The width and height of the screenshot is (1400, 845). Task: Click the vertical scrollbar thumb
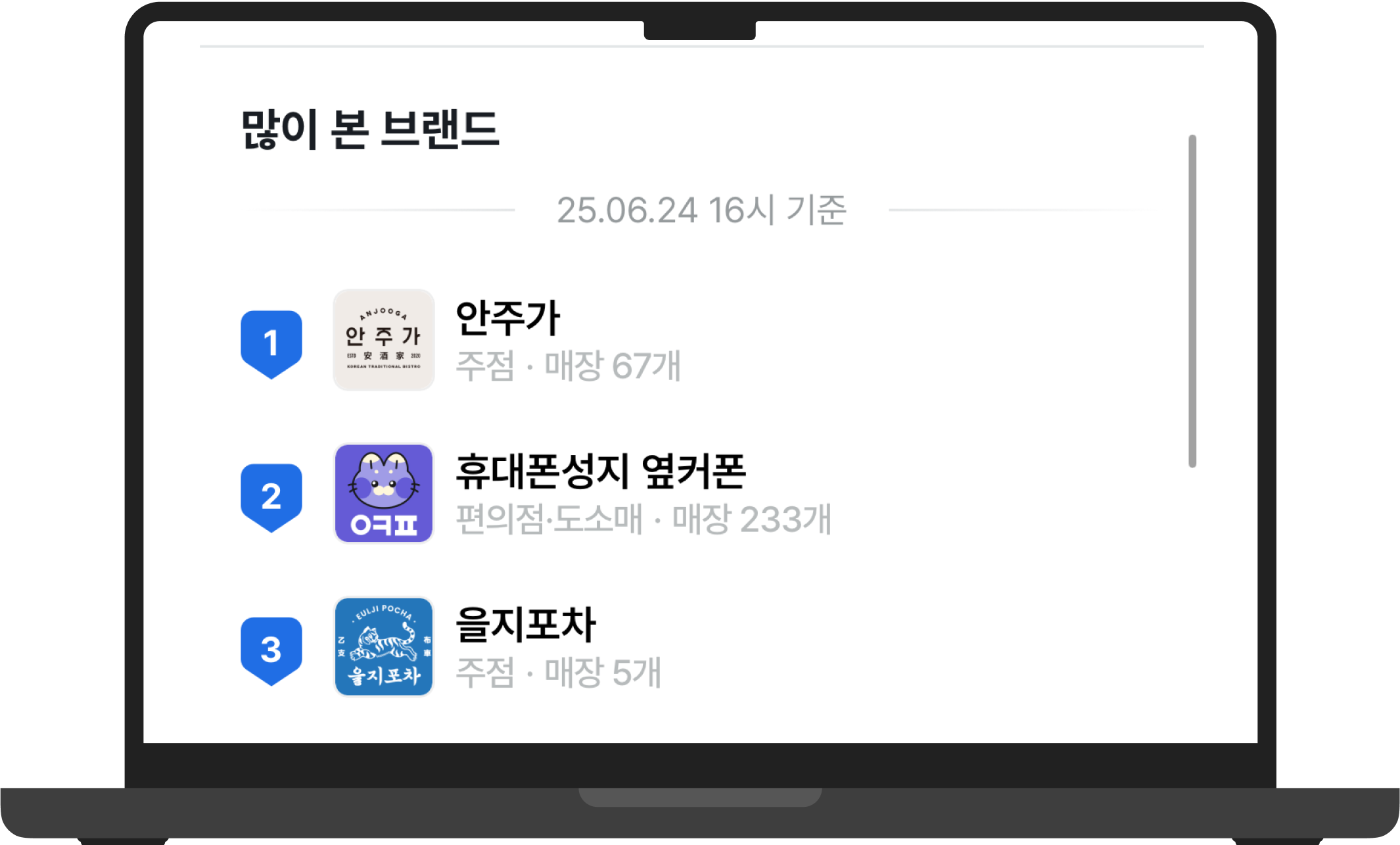(x=1192, y=301)
